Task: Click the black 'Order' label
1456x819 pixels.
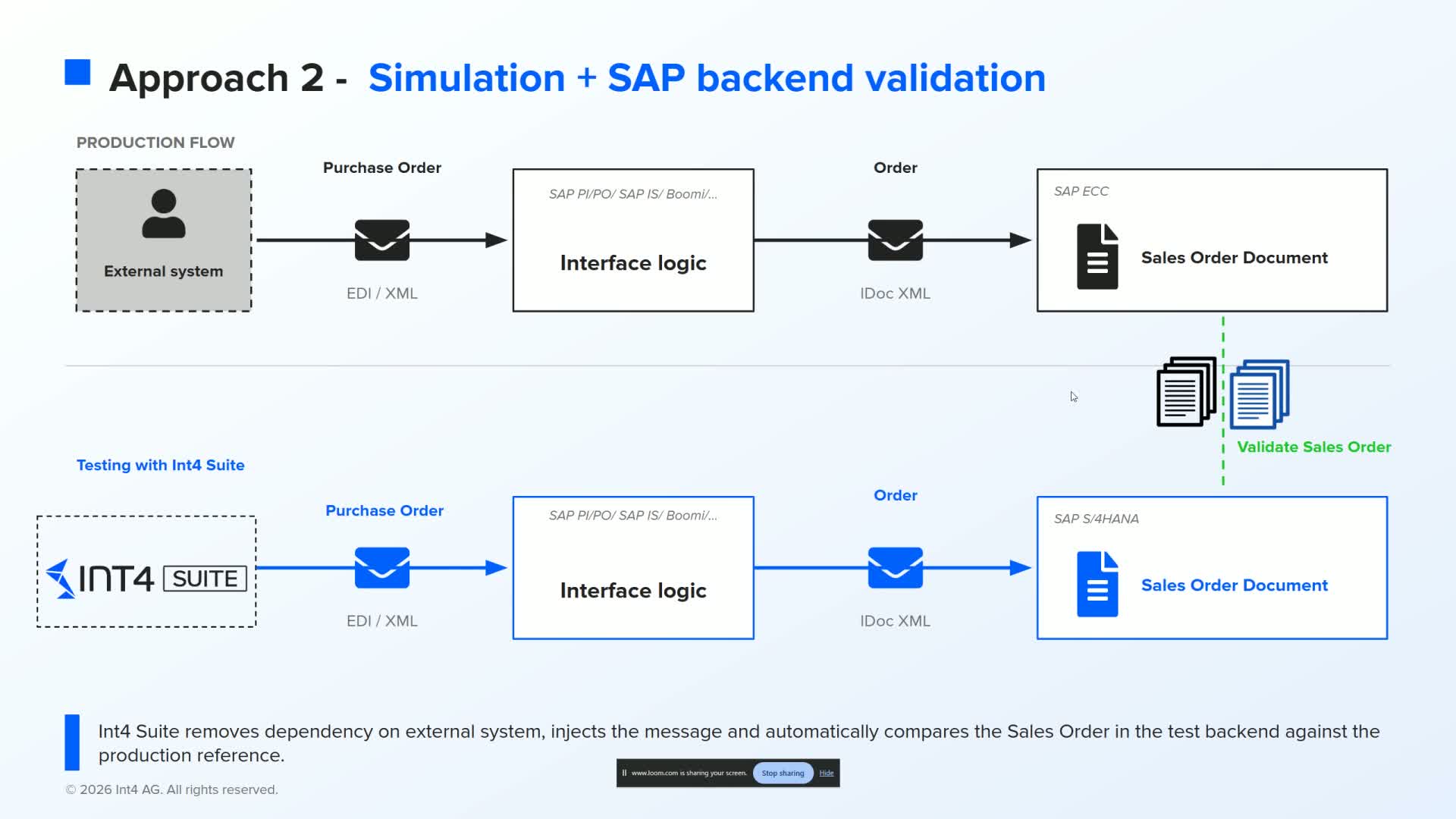Action: pyautogui.click(x=896, y=168)
